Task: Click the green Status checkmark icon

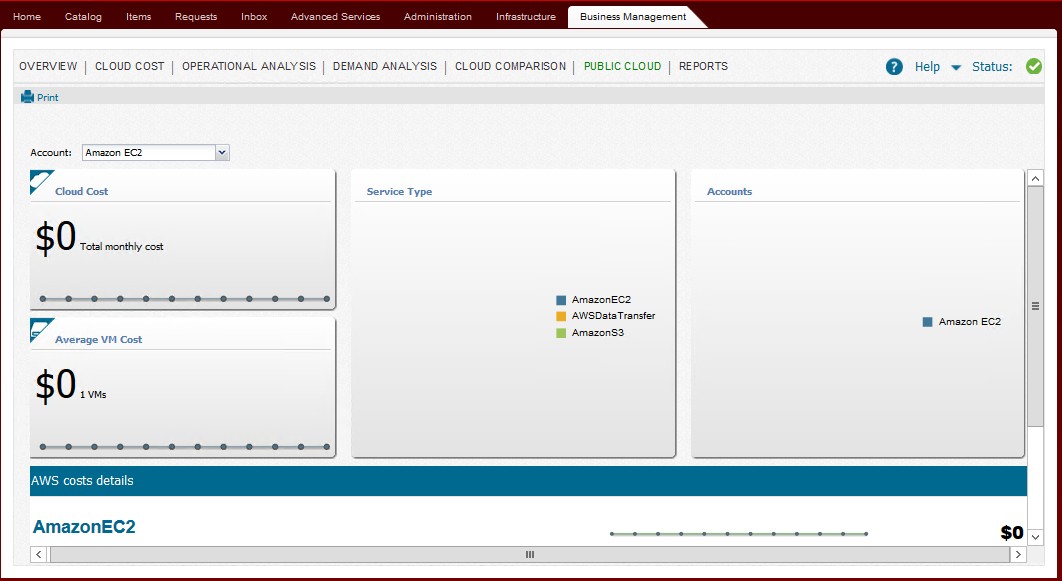Action: pos(1034,67)
